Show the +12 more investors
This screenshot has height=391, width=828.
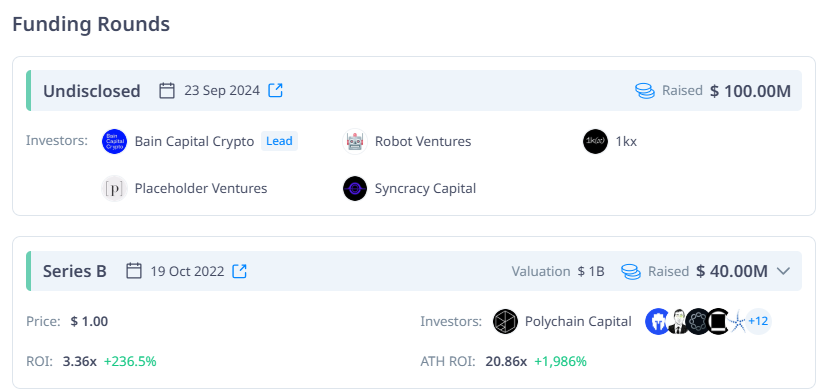[x=758, y=321]
